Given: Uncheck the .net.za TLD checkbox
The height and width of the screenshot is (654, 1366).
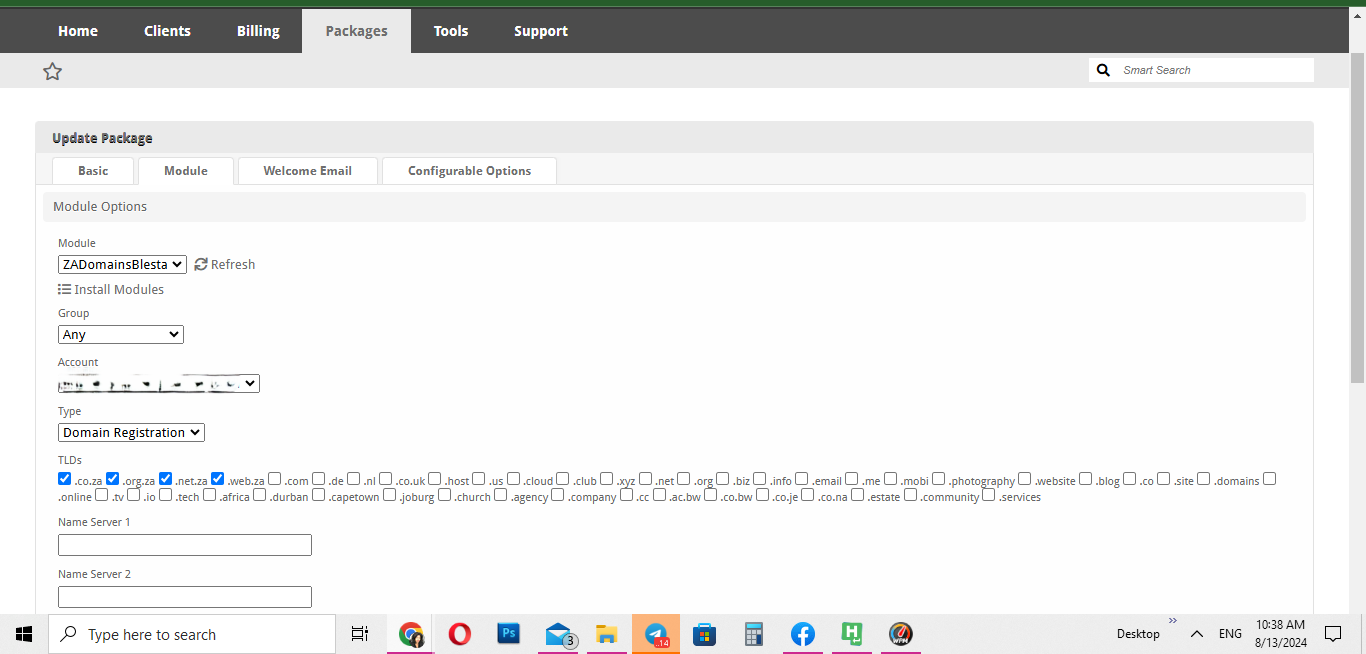Looking at the screenshot, I should [166, 479].
